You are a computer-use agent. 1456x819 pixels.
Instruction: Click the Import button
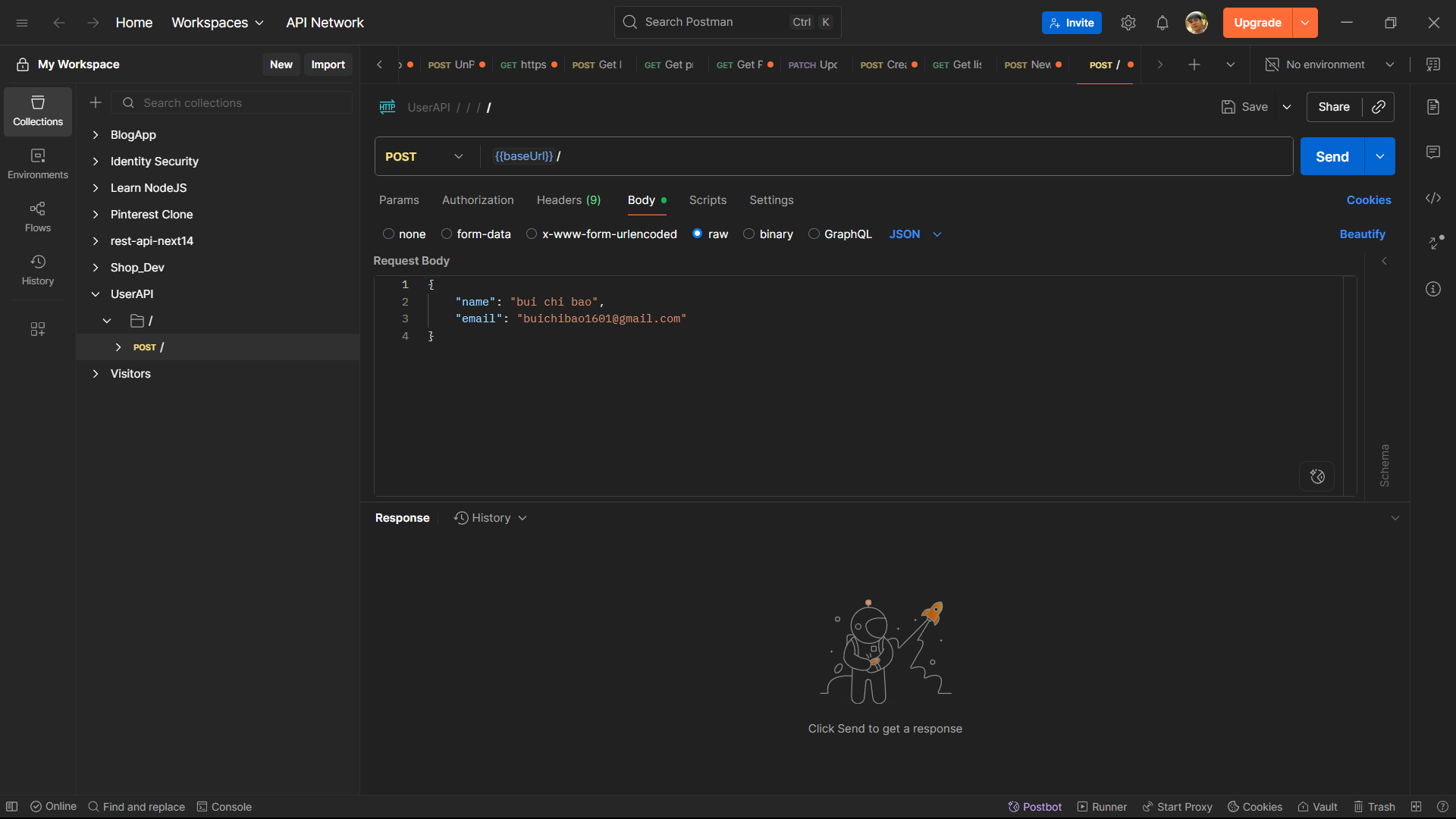pos(328,64)
